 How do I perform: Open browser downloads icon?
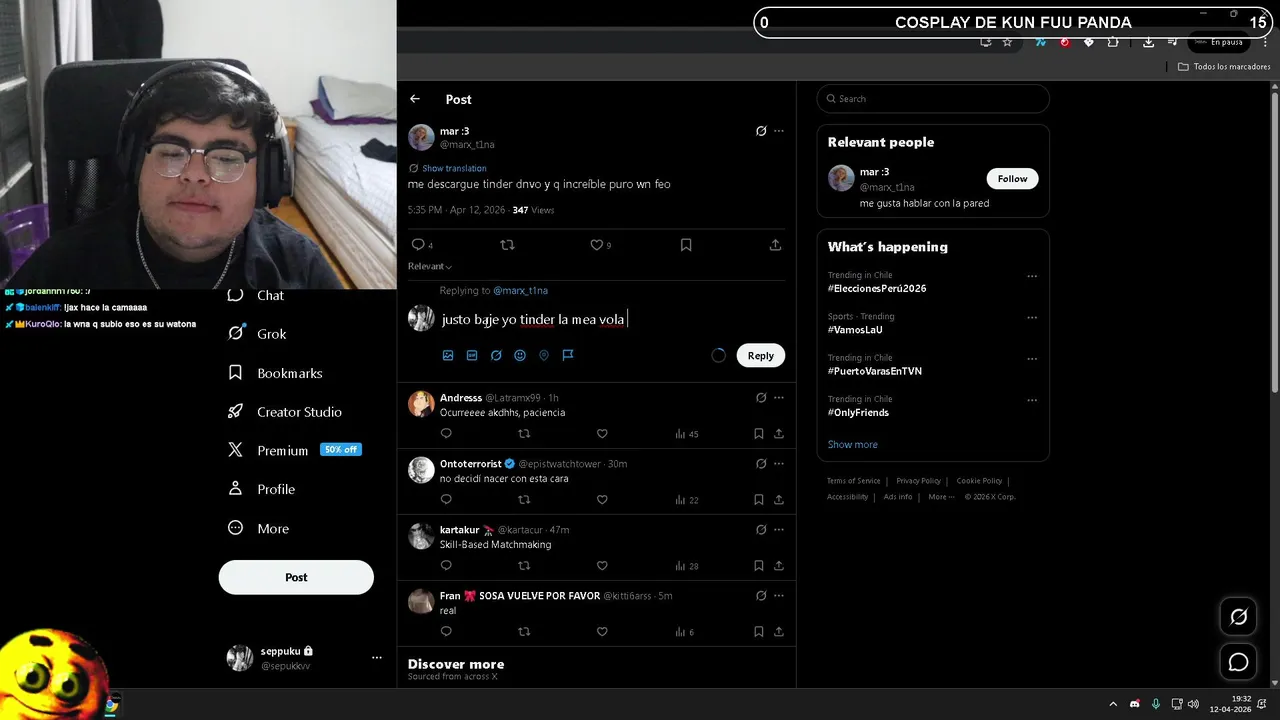point(1148,42)
